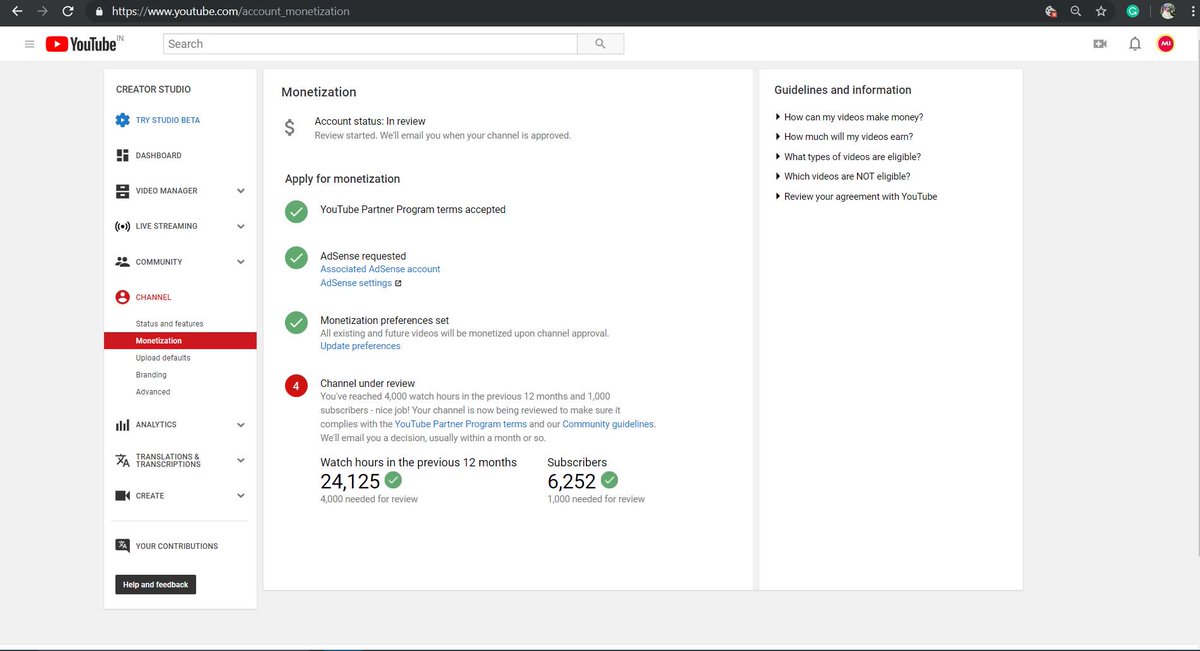Open YouTube Partner Program terms link

461,424
